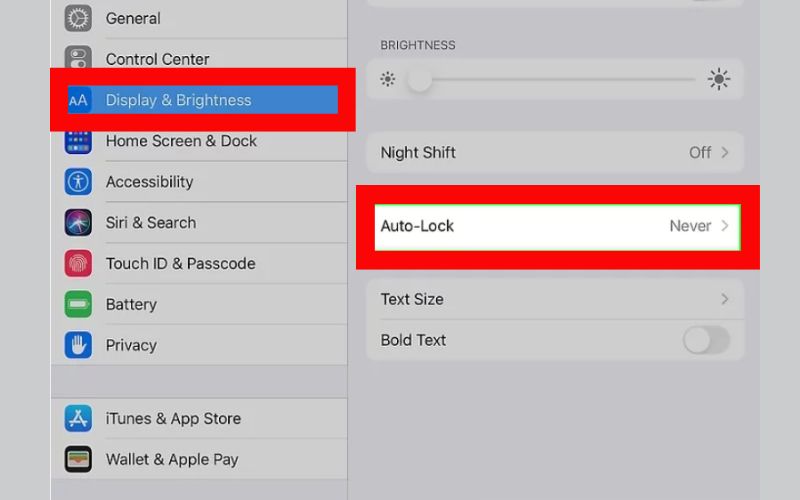This screenshot has width=800, height=500.
Task: Open the Accessibility settings label
Action: (x=149, y=182)
